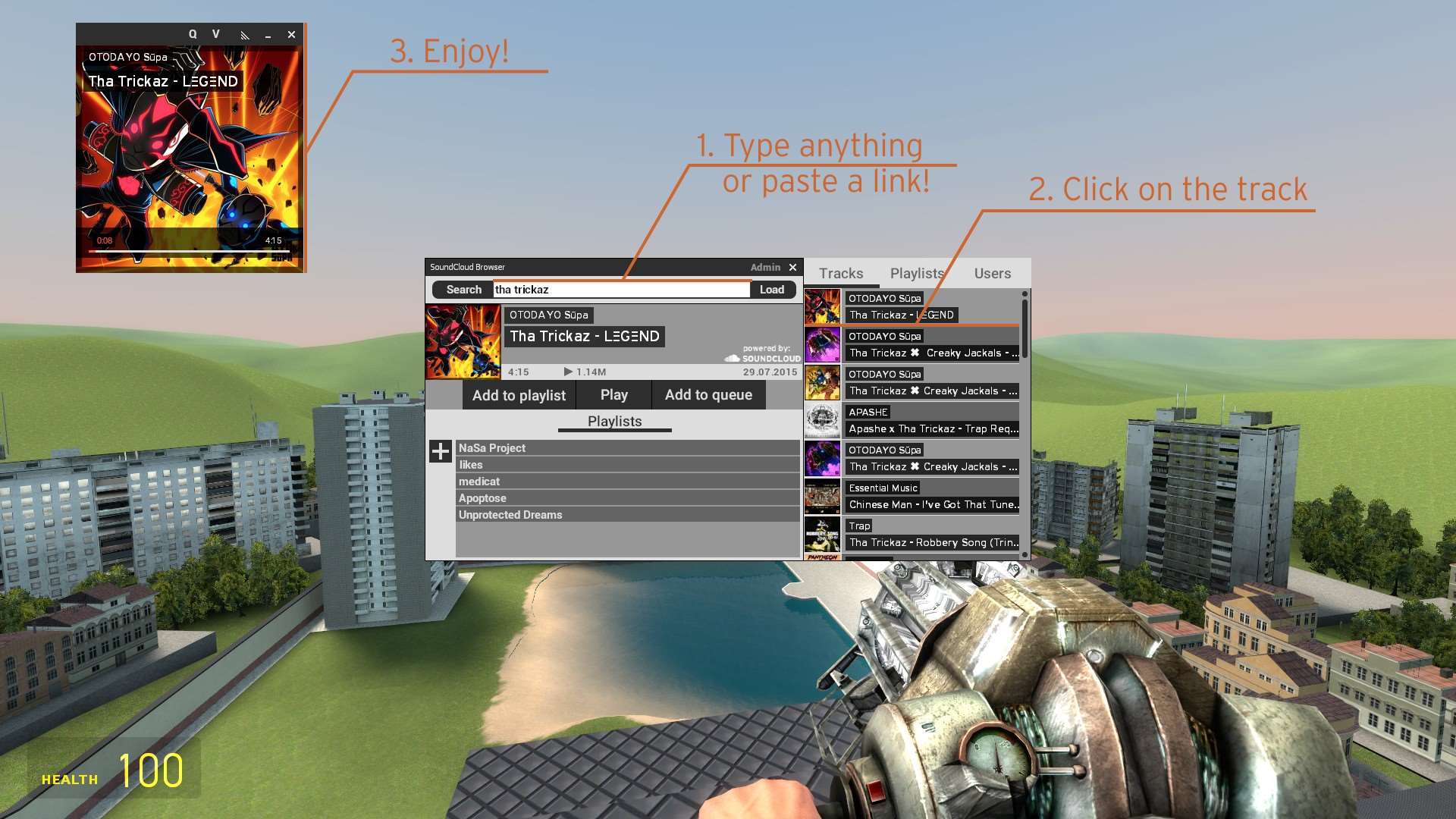Switch to the Users tab
1456x819 pixels.
[x=993, y=273]
